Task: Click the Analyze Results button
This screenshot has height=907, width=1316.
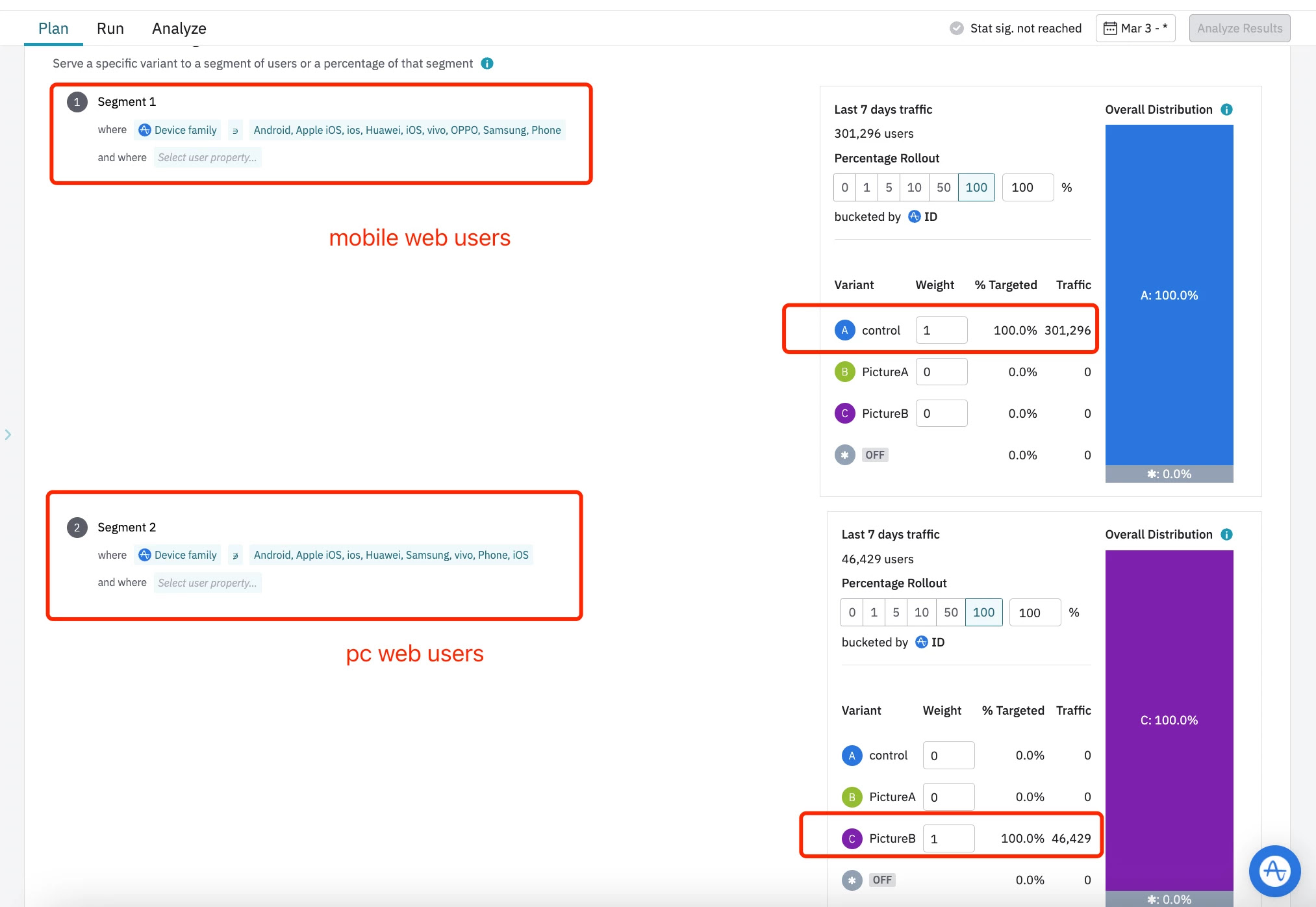Action: pos(1239,29)
